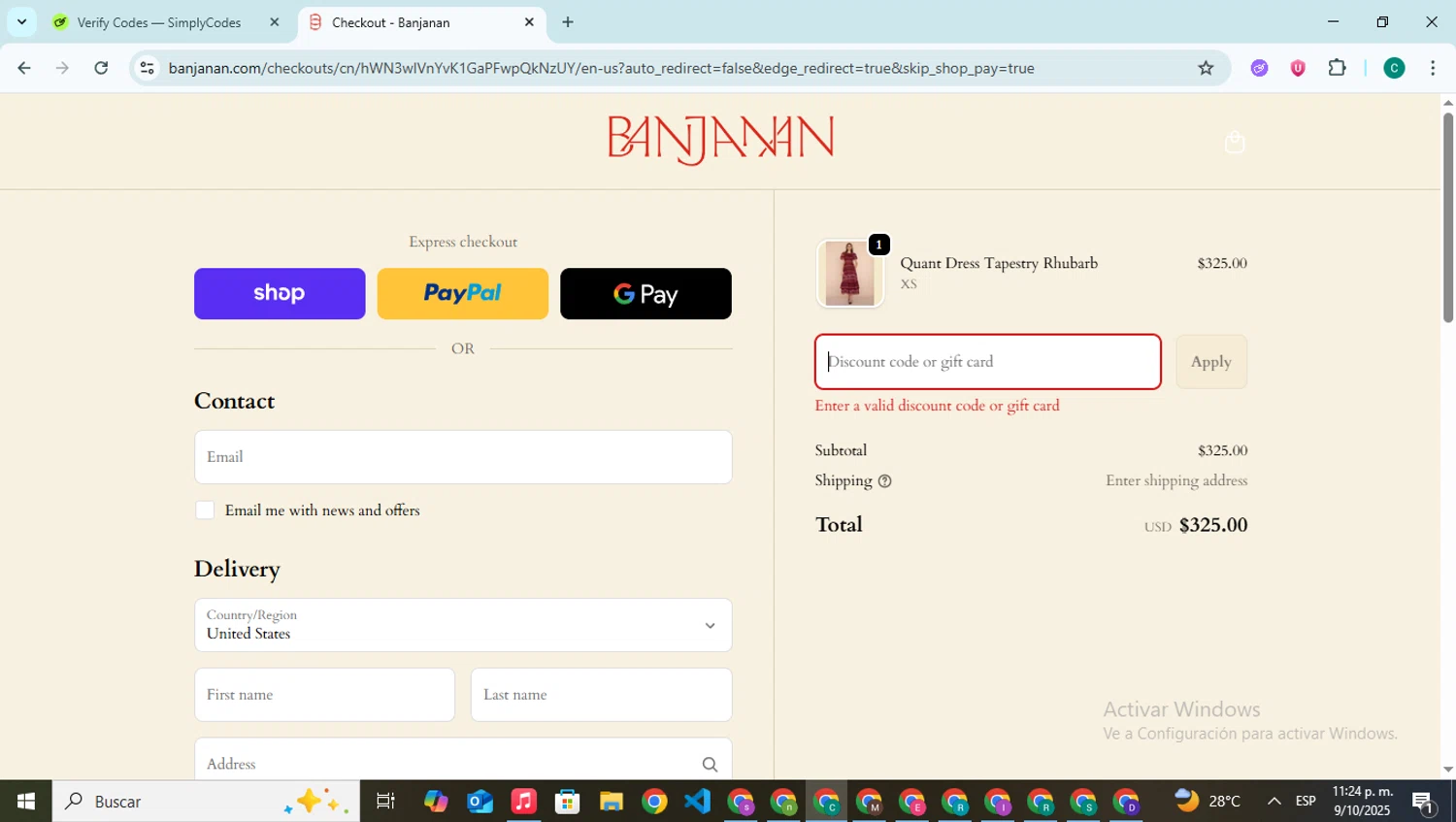Open Chrome three-dot menu
Viewport: 1456px width, 822px height.
click(1433, 68)
